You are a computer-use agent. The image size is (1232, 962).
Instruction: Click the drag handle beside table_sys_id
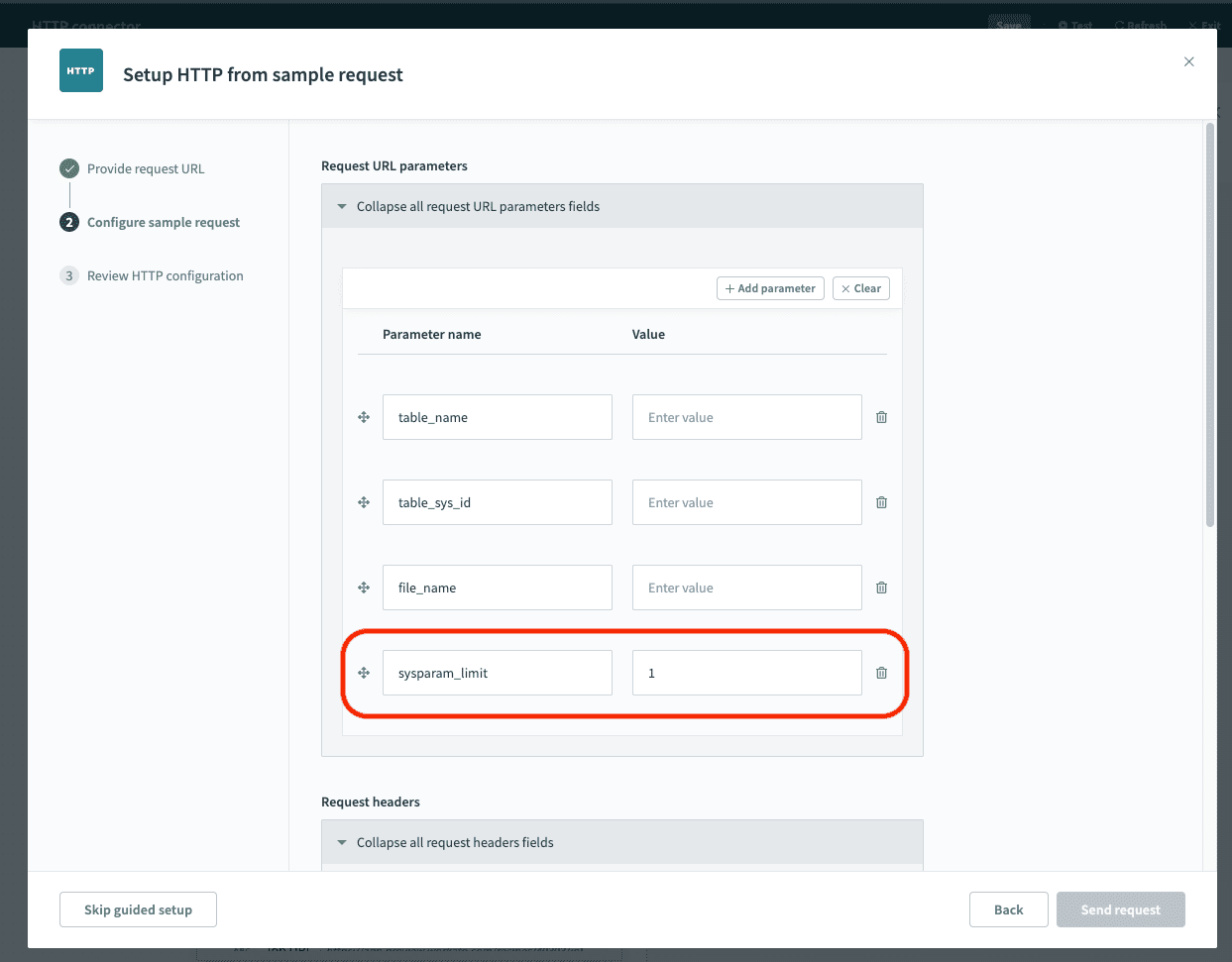point(364,502)
